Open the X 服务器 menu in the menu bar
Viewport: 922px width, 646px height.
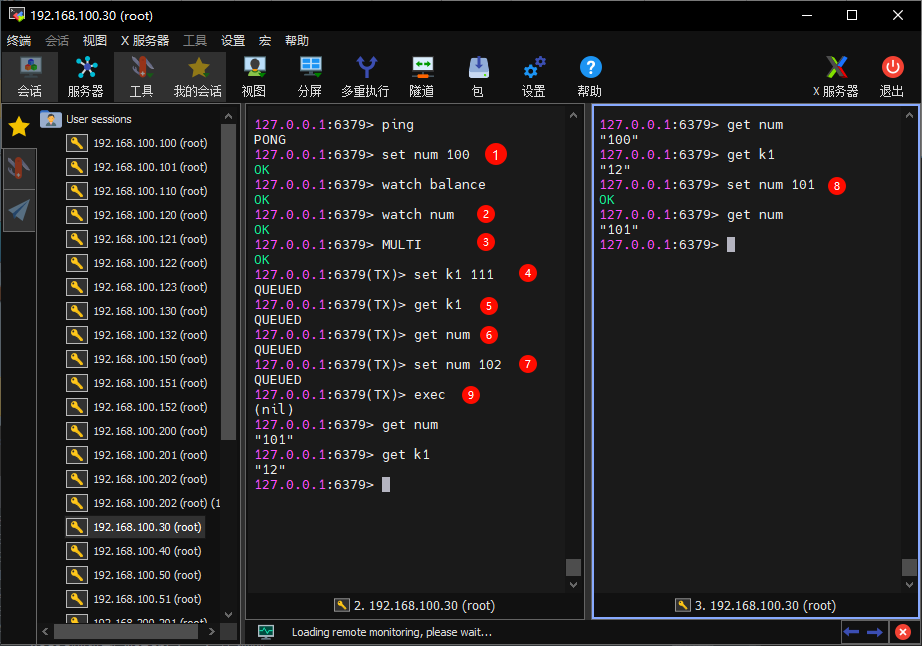[145, 41]
